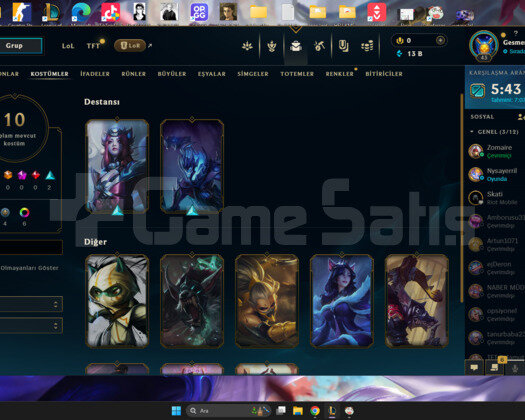Image resolution: width=525 pixels, height=420 pixels.
Task: Click the red ultimate gem icon
Action: click(35, 175)
